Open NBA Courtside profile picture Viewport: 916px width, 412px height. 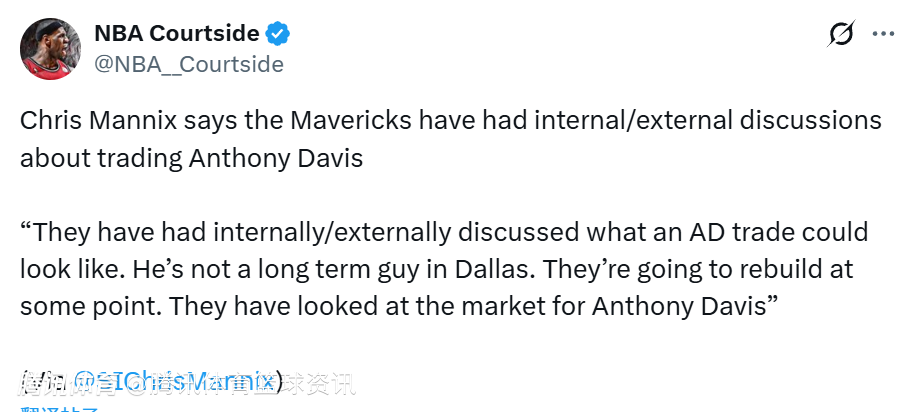51,47
